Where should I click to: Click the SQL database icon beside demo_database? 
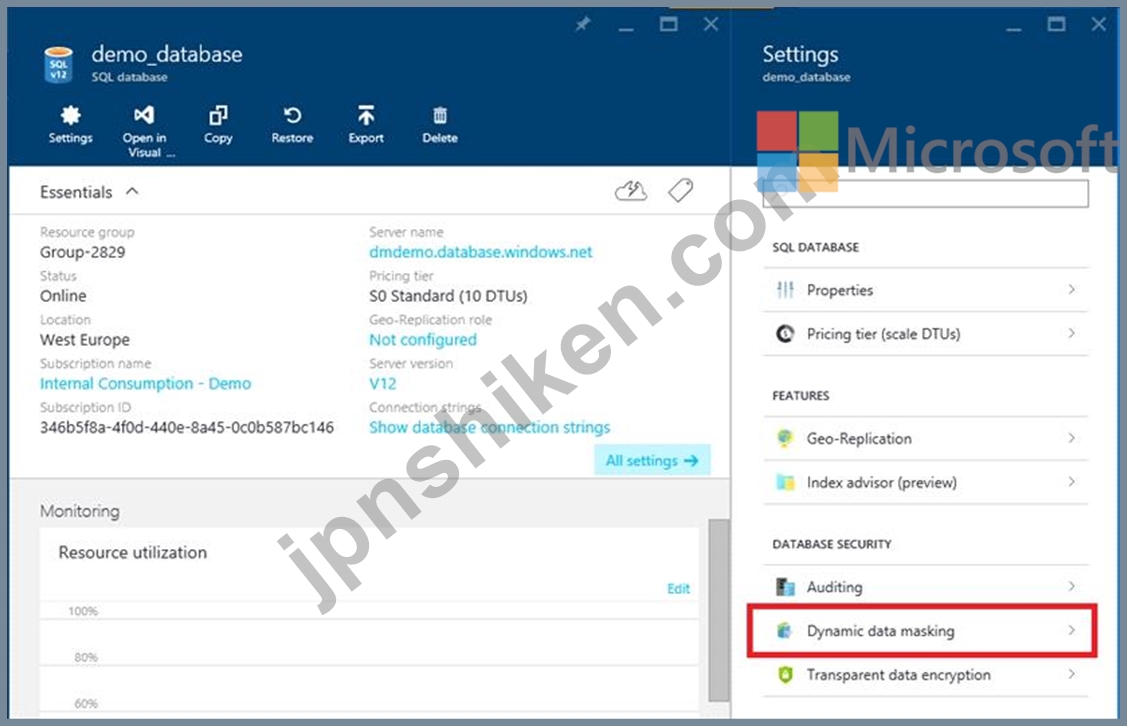point(58,65)
